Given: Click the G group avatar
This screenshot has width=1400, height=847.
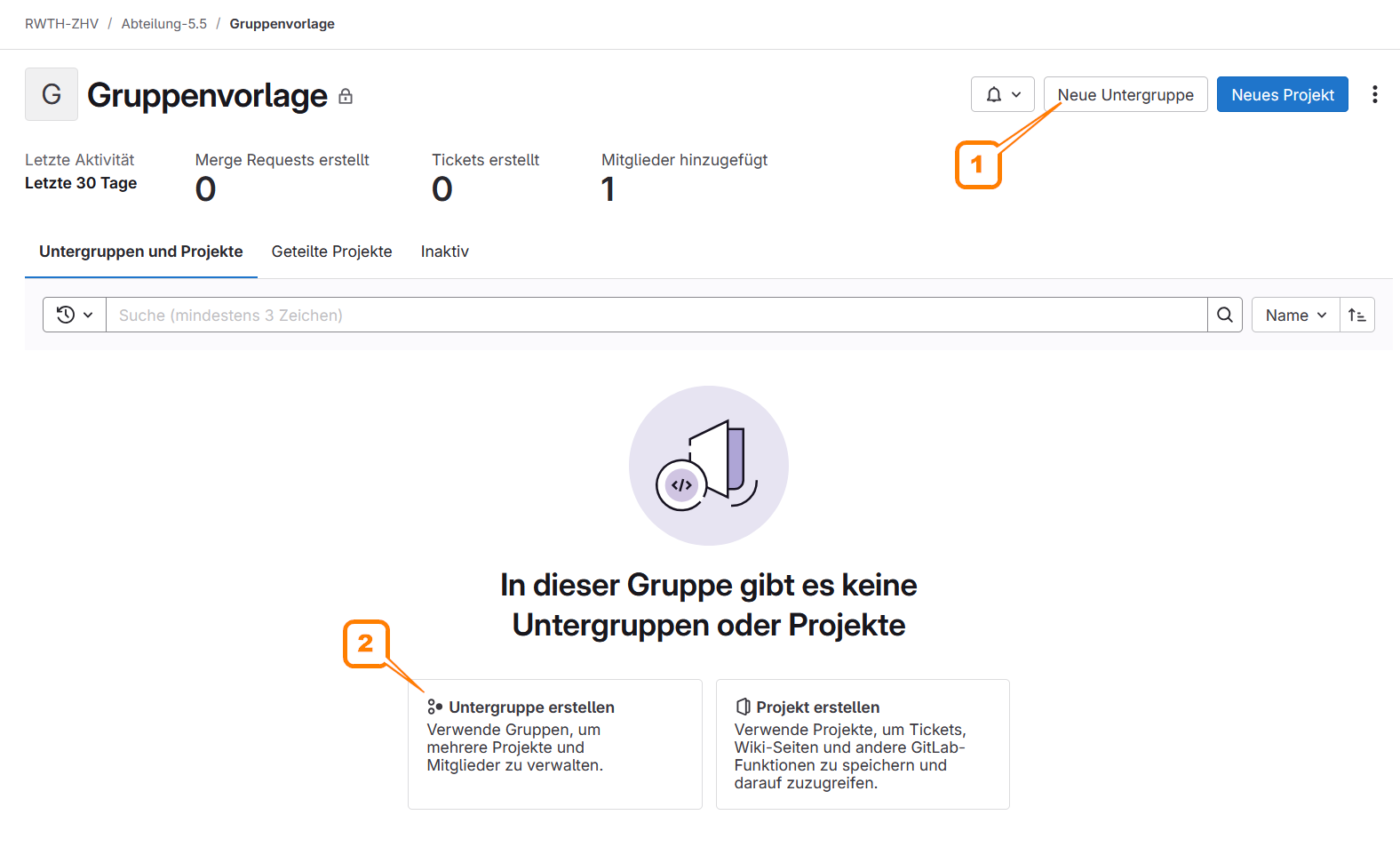Looking at the screenshot, I should (52, 94).
